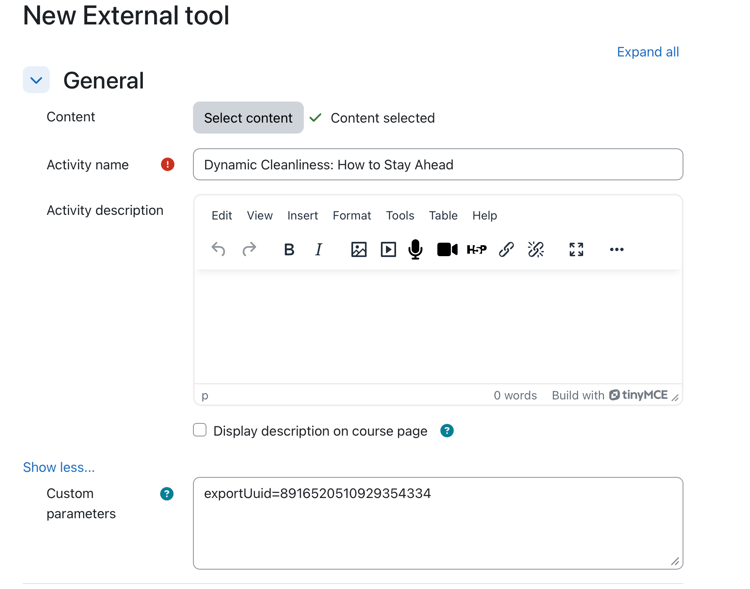Click the General section heading

tap(103, 80)
